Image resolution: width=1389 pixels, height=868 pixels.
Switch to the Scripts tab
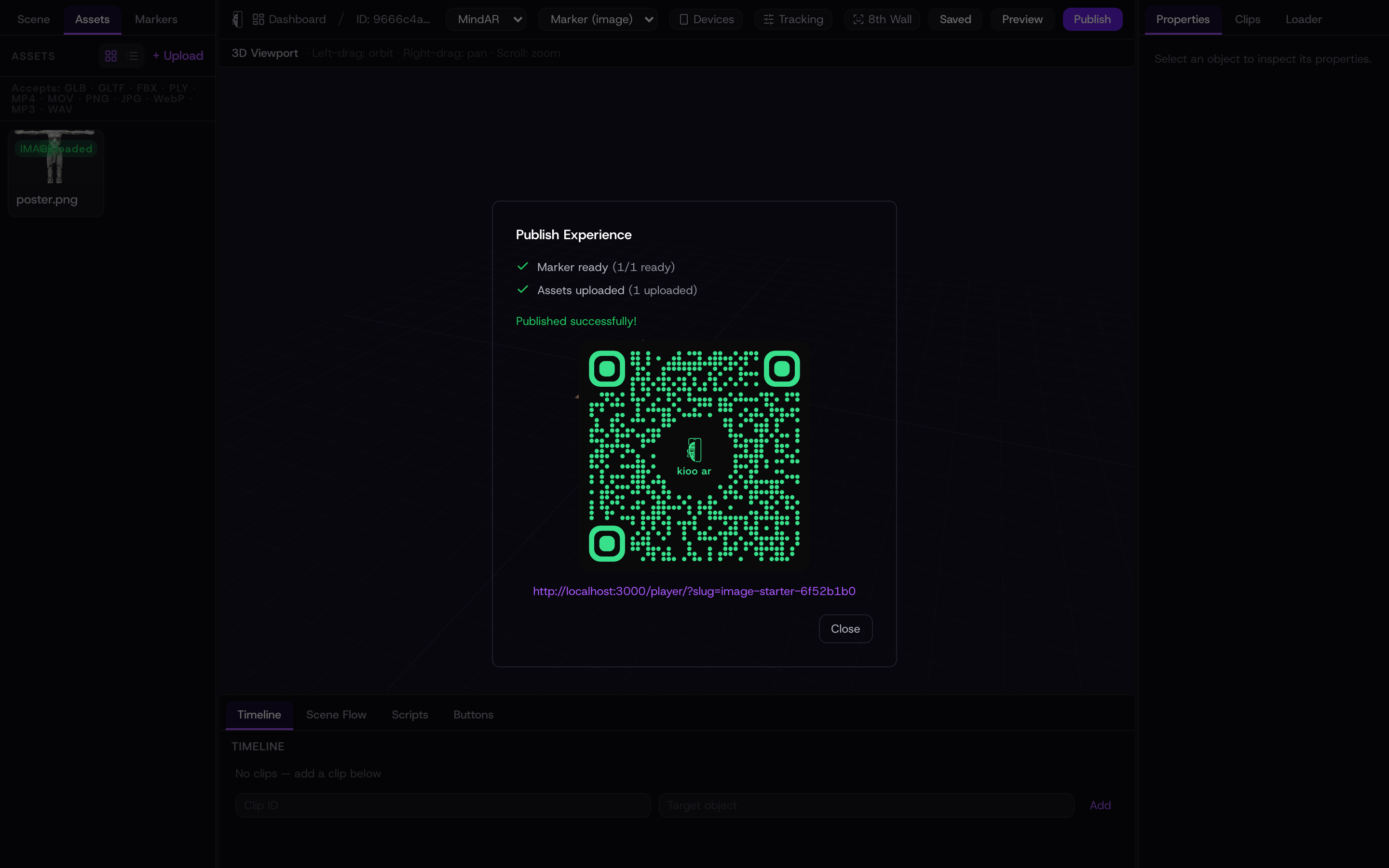coord(410,715)
